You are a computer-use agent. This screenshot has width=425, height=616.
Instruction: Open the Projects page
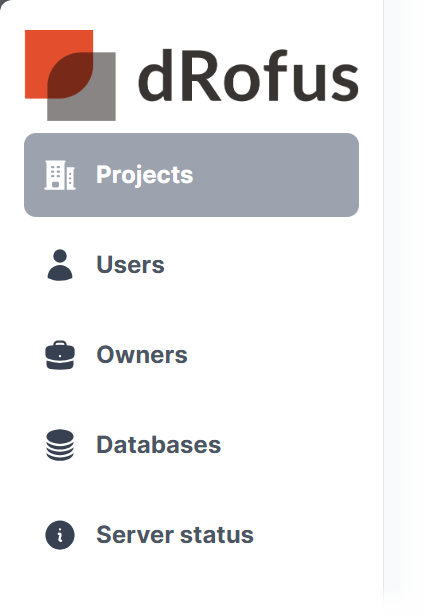point(191,175)
